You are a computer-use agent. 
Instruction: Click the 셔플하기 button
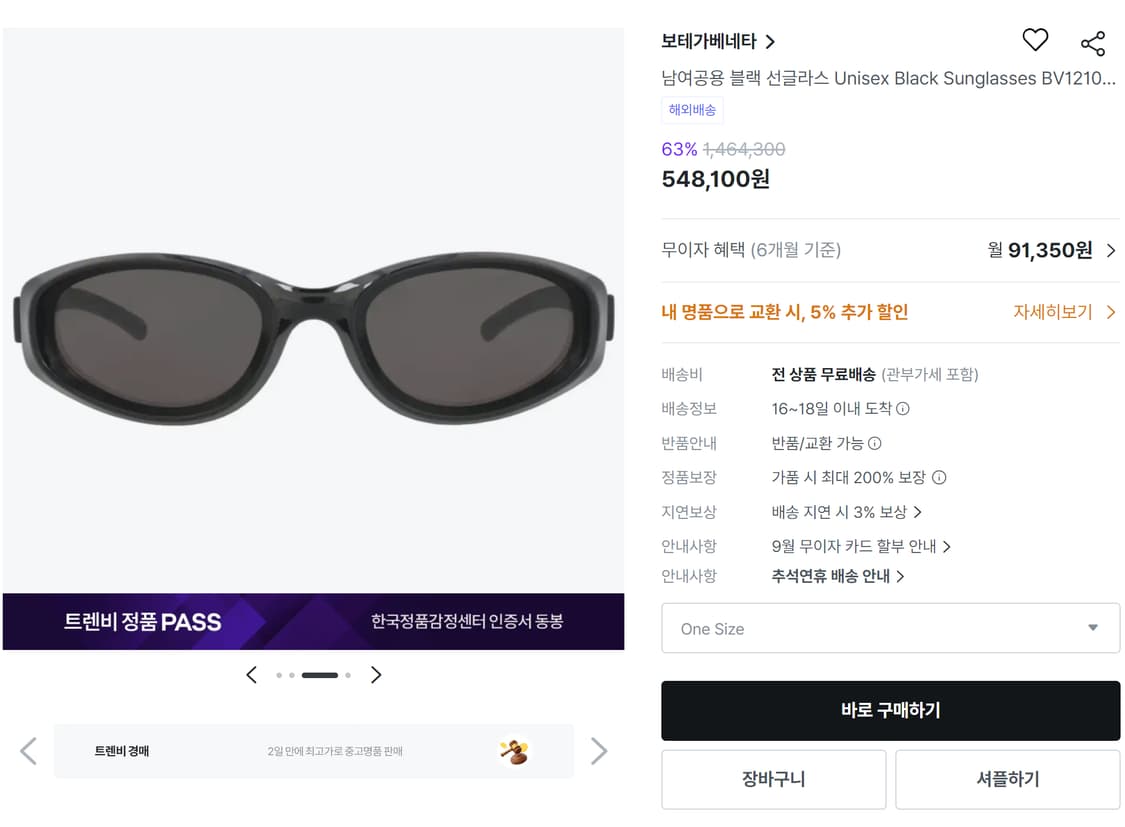[1007, 779]
